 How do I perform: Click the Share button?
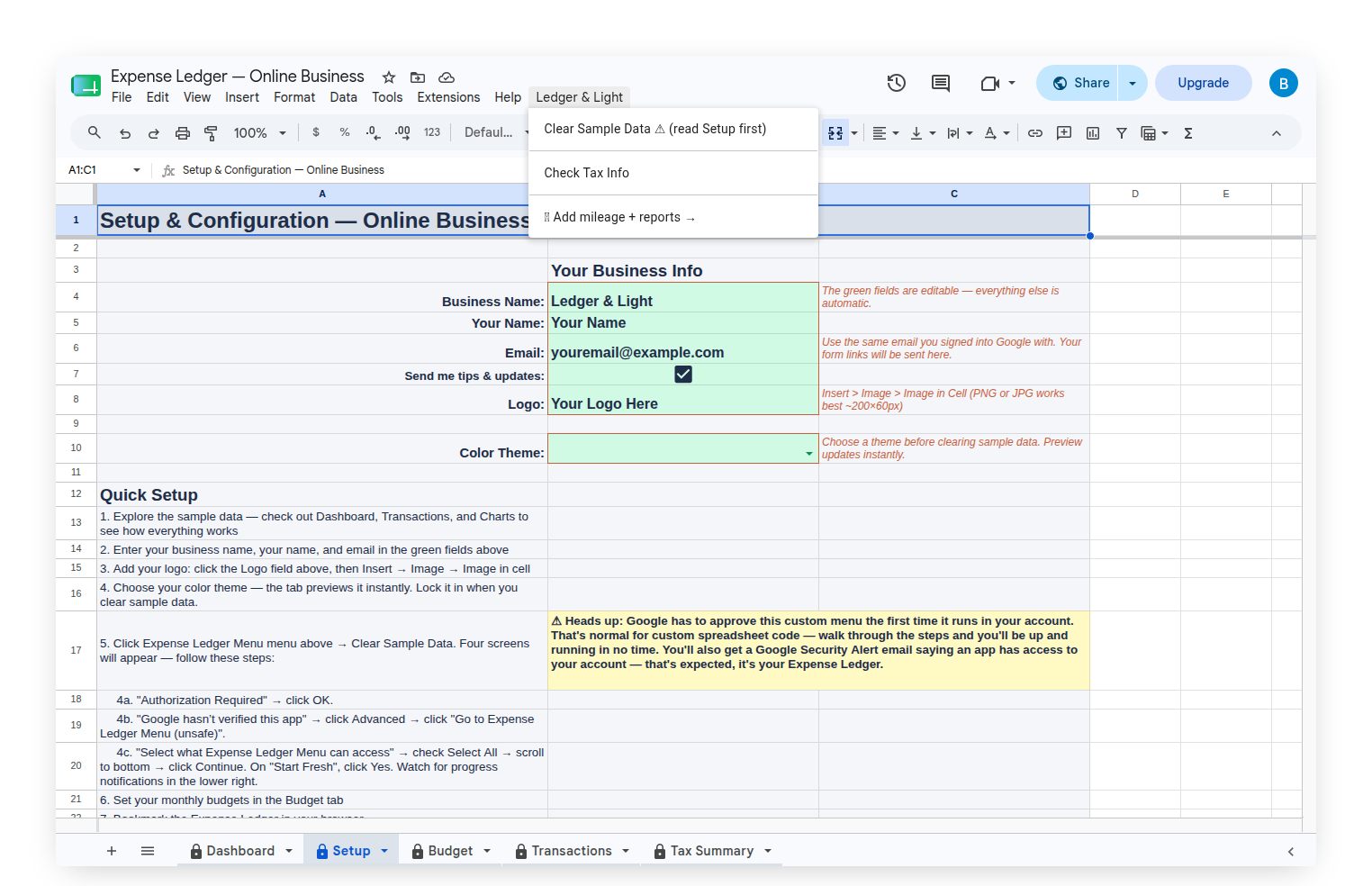1079,83
